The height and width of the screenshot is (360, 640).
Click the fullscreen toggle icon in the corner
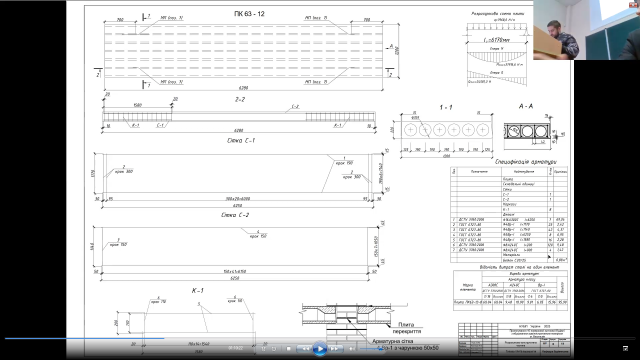coord(625,348)
